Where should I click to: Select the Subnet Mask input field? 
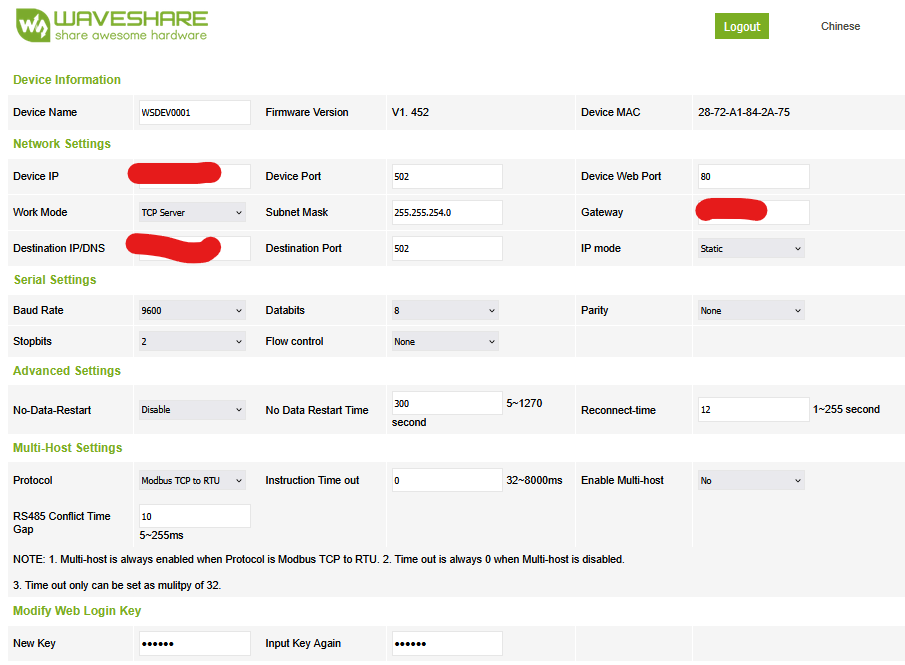447,212
